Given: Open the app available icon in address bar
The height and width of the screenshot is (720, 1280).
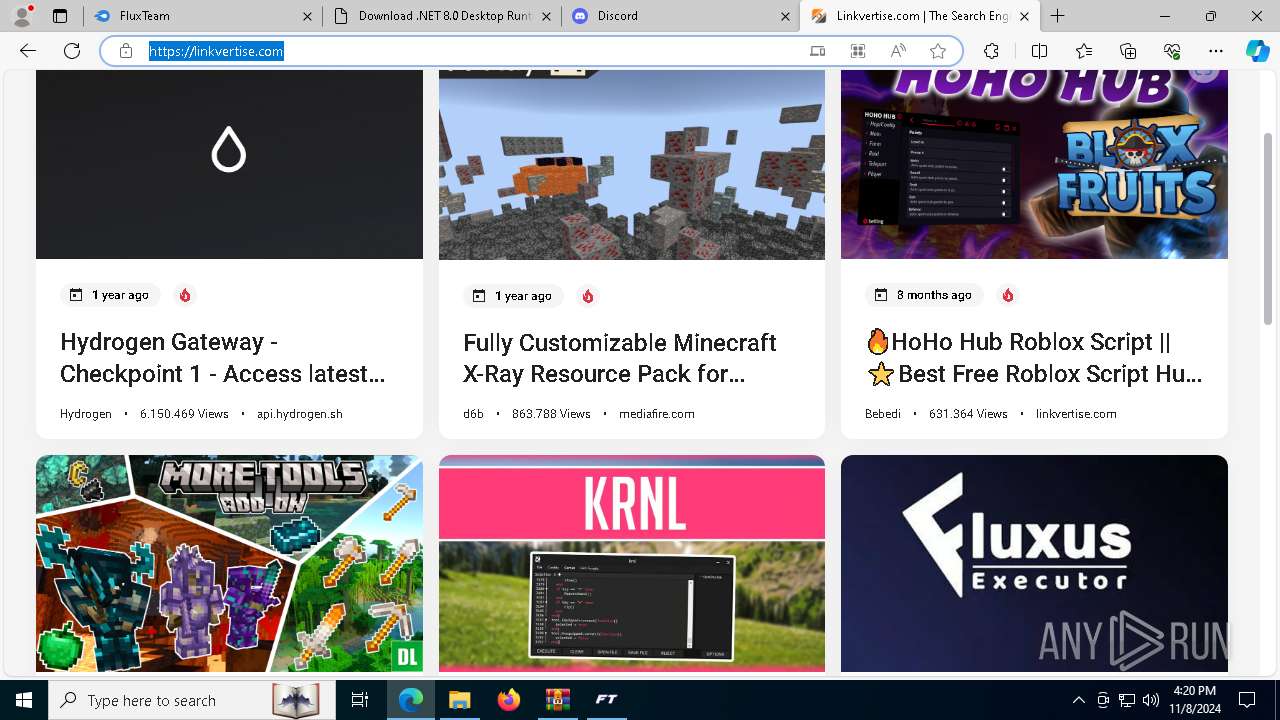Looking at the screenshot, I should pos(818,51).
